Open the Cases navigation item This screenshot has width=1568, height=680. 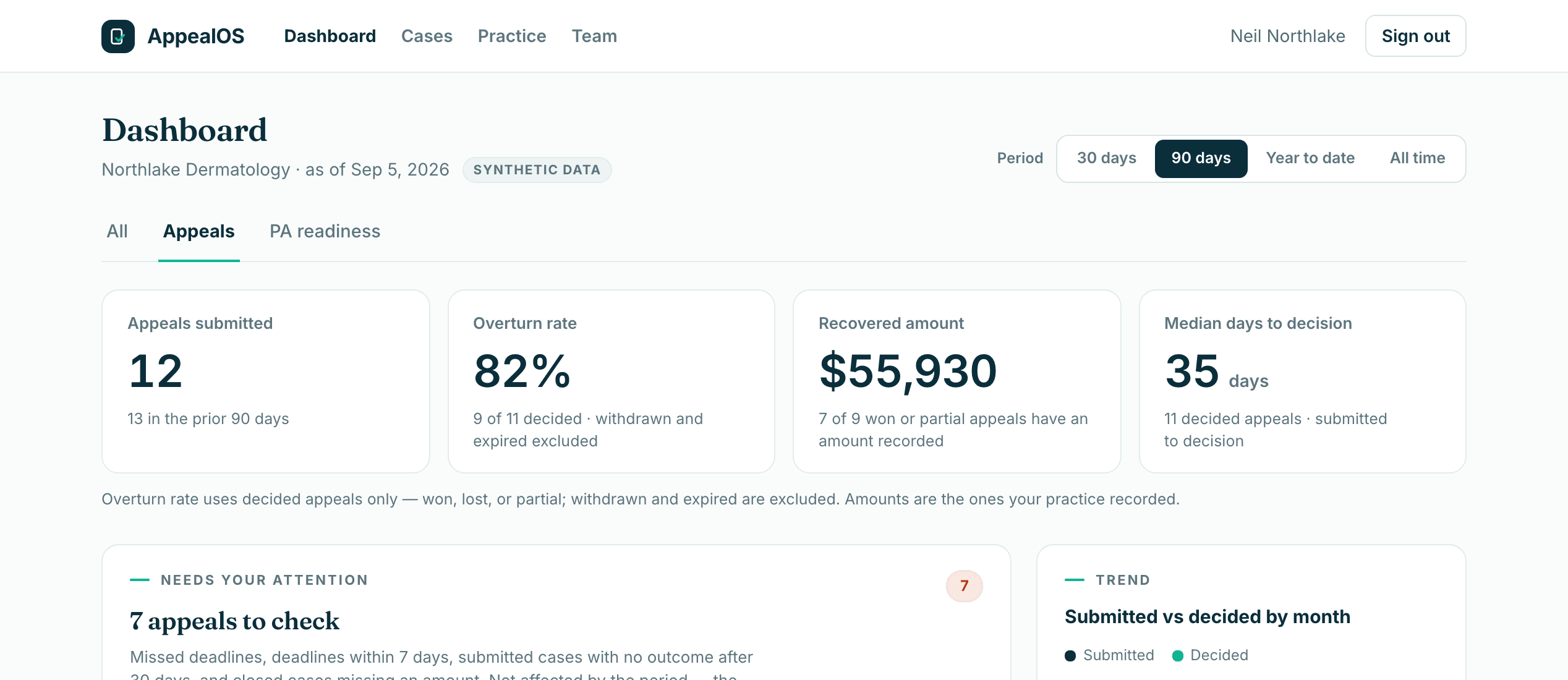(x=427, y=36)
